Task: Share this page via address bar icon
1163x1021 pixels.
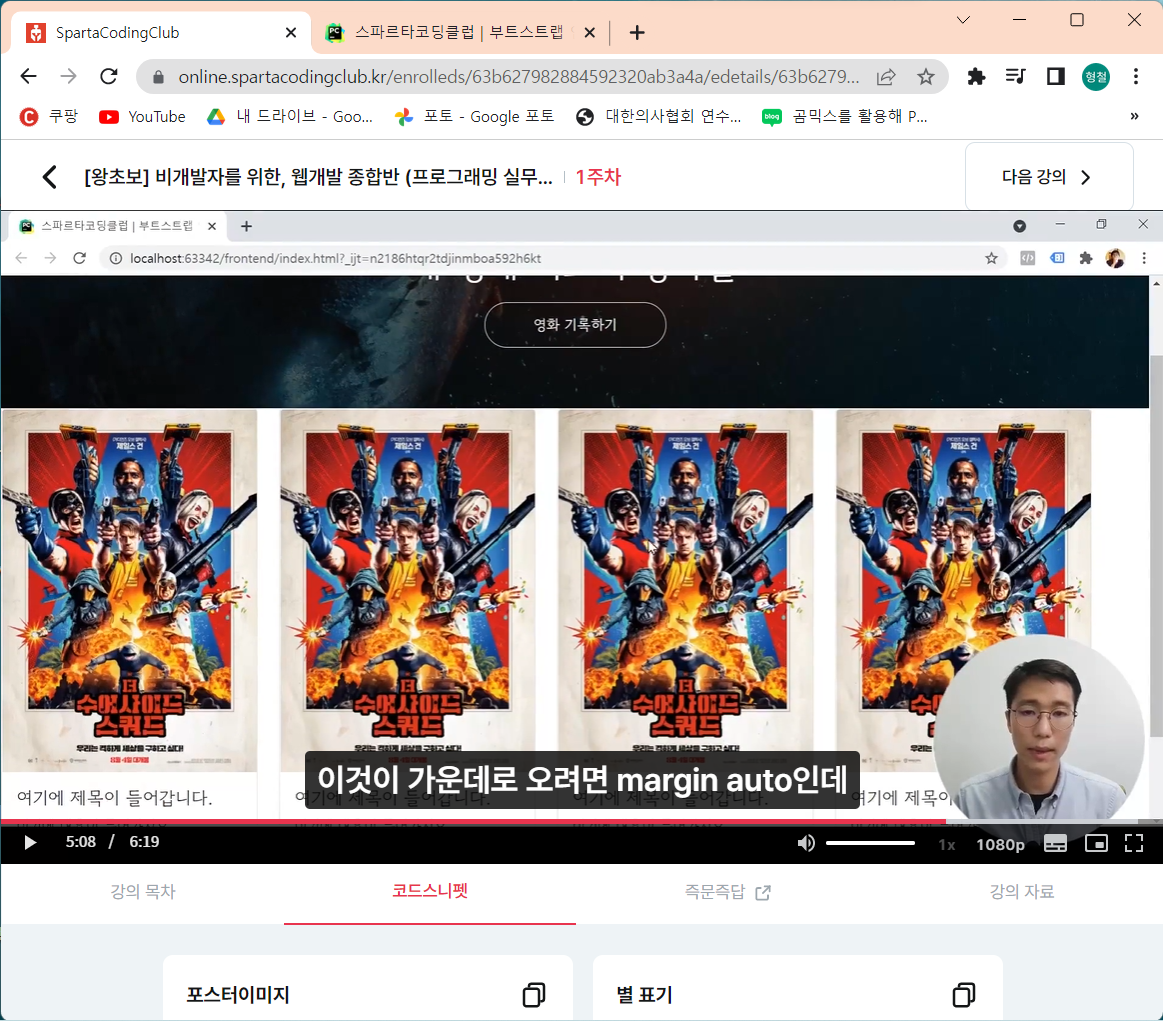Action: pos(886,76)
